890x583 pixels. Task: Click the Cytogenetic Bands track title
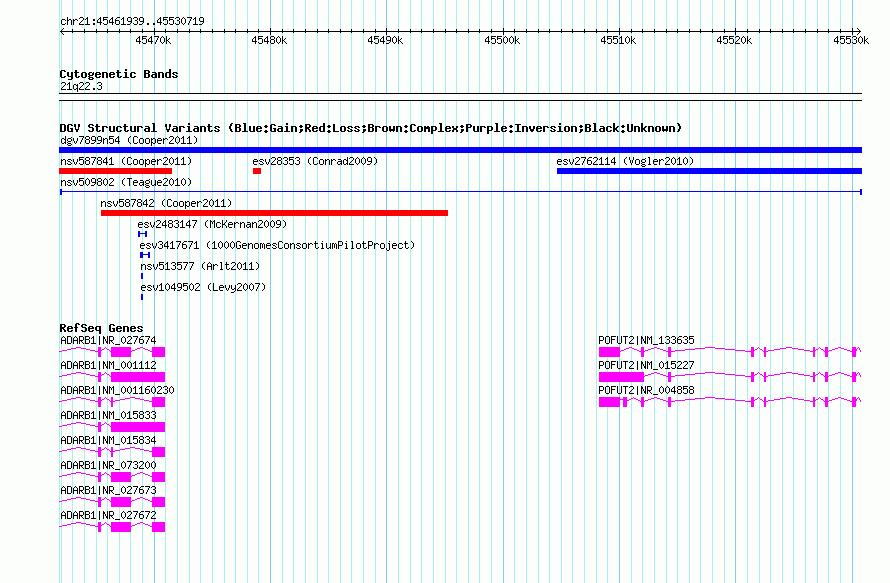(x=119, y=74)
